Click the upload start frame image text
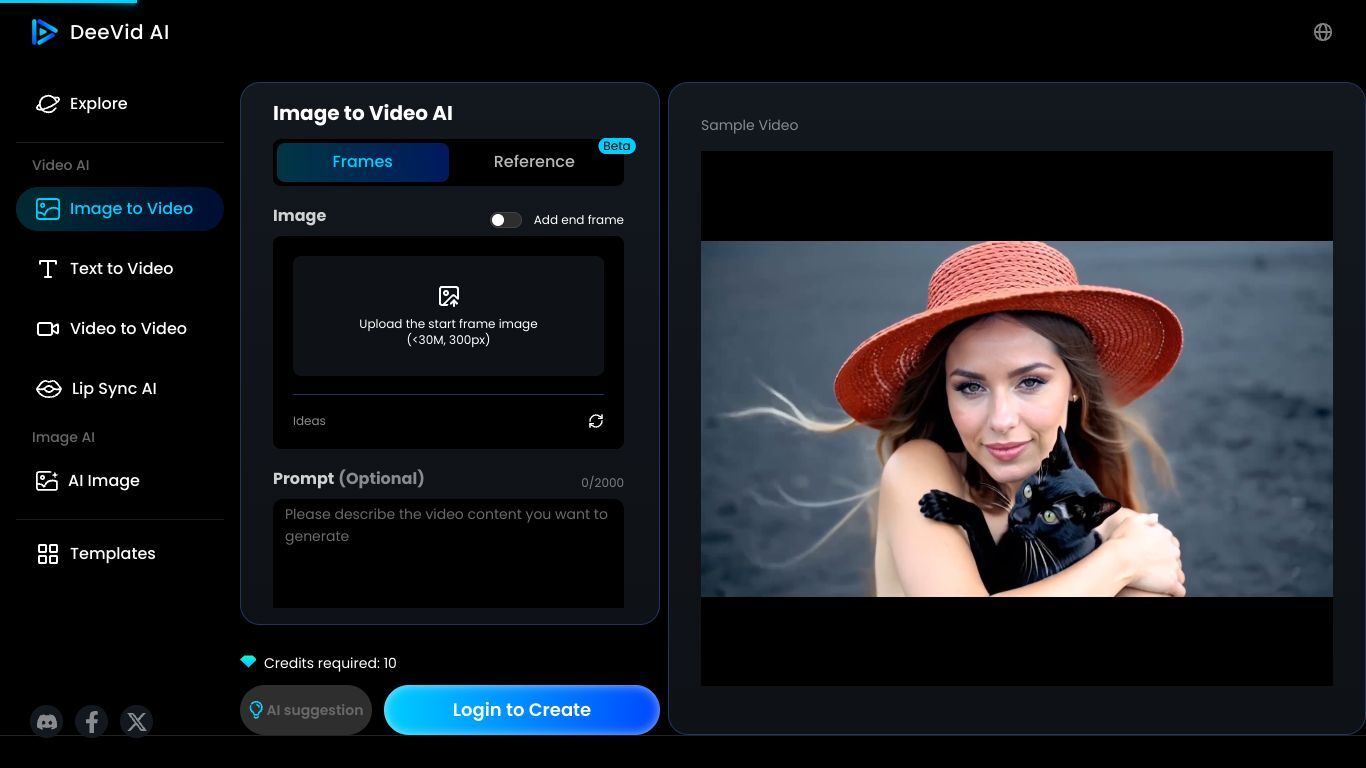Viewport: 1366px width, 768px height. pos(448,332)
